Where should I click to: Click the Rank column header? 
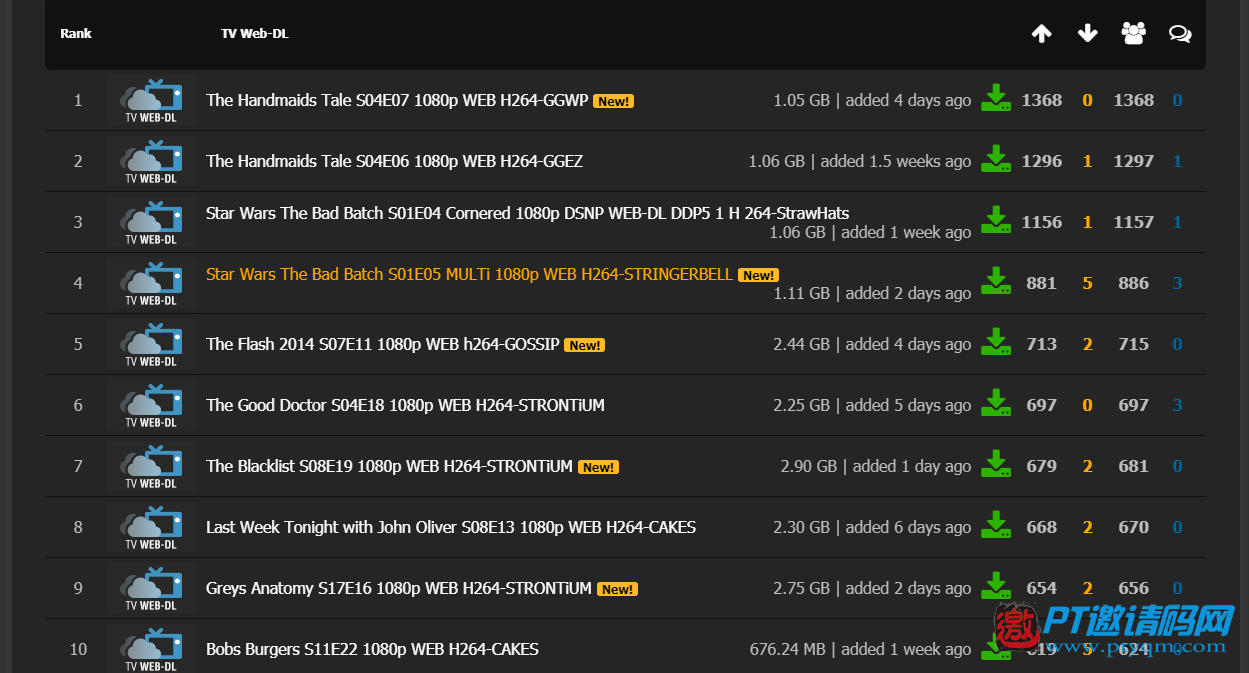tap(76, 34)
